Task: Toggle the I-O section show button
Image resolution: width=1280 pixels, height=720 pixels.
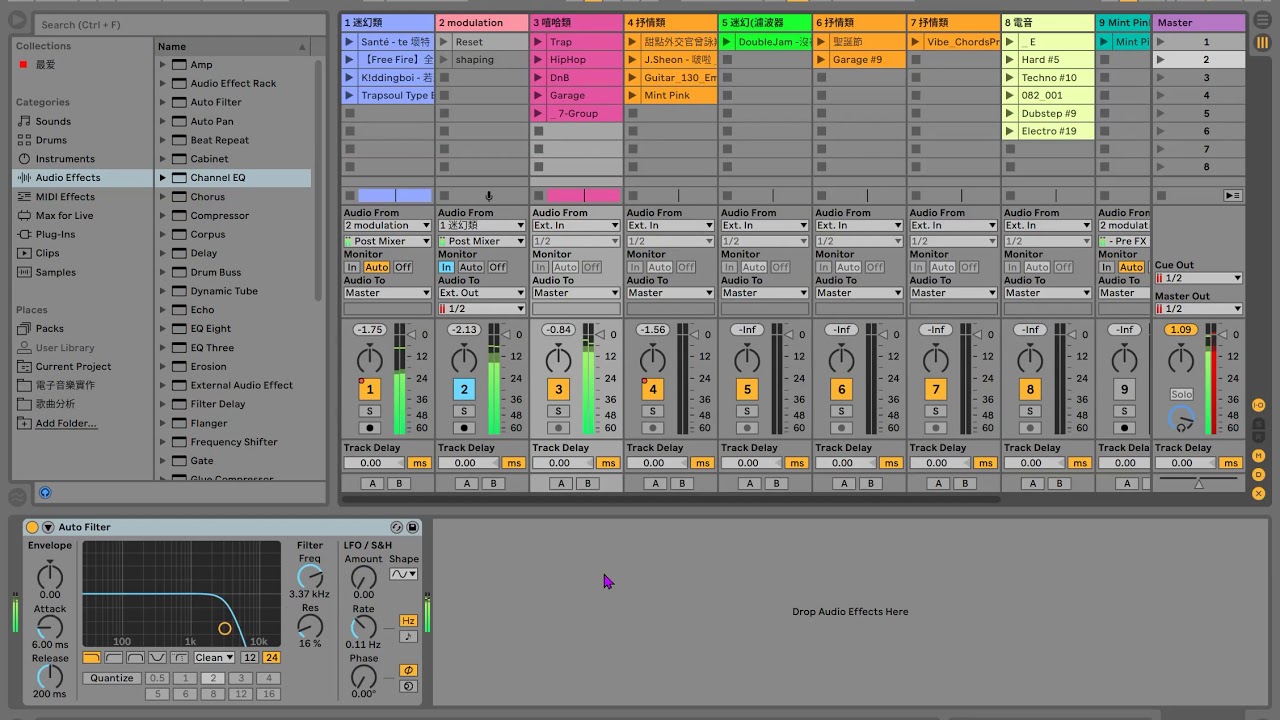Action: 1259,405
